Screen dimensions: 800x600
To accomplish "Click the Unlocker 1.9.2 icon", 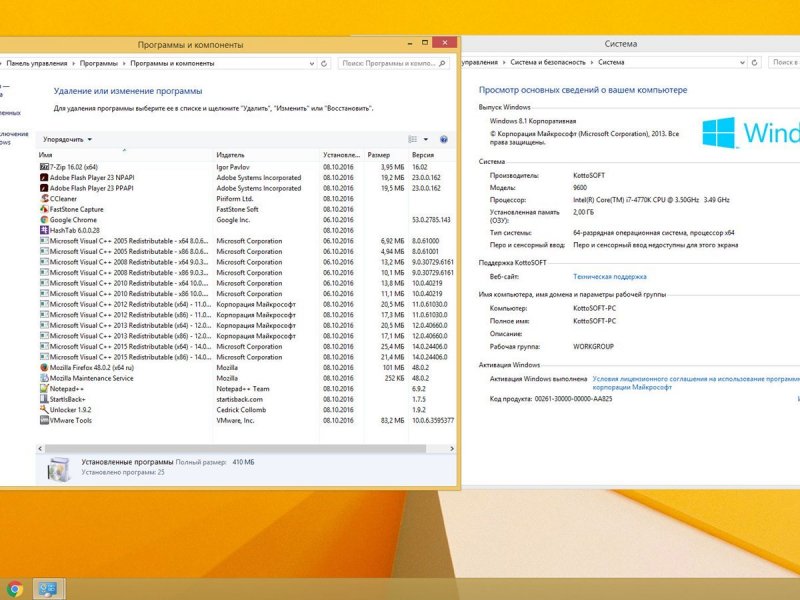I will point(44,410).
